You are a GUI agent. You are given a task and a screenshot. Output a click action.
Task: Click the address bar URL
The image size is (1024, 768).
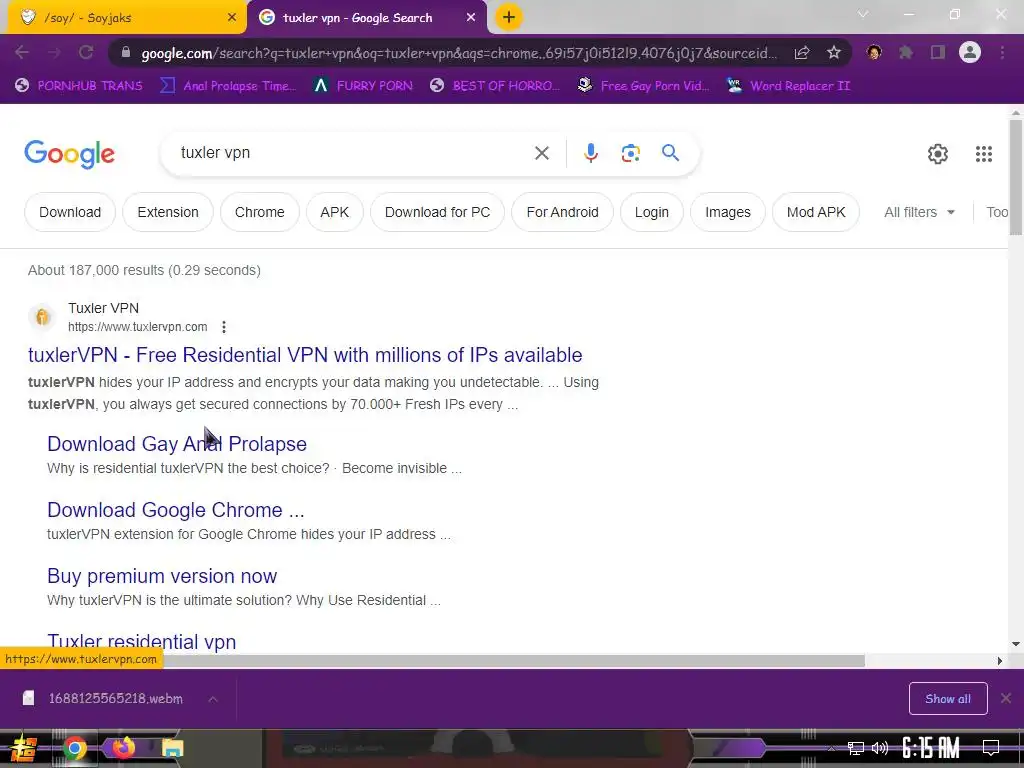pyautogui.click(x=459, y=53)
